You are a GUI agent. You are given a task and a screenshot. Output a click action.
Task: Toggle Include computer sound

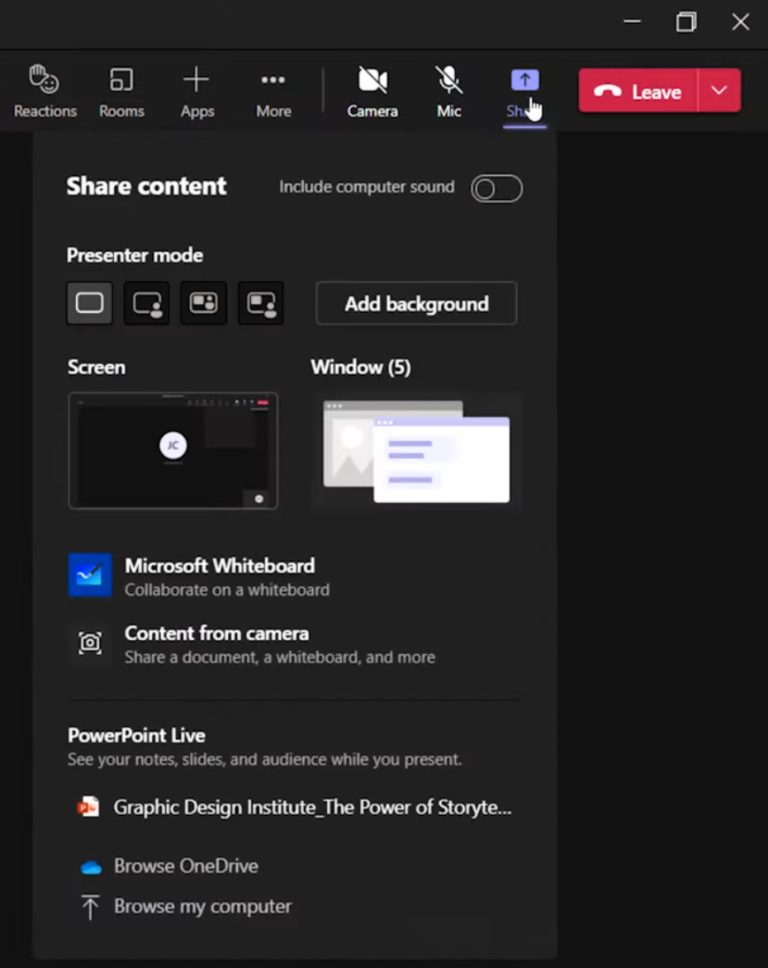(496, 187)
